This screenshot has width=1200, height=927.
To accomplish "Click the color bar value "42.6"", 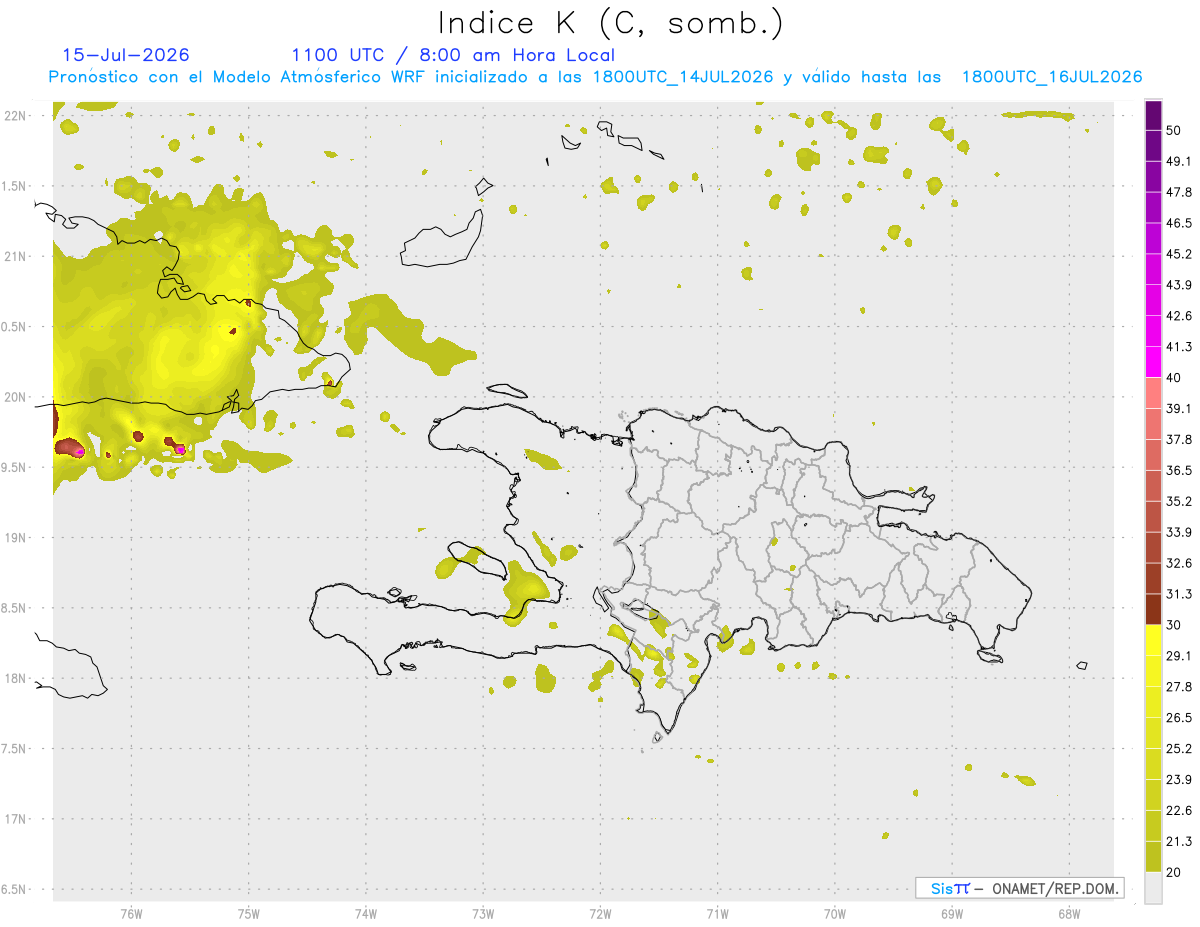I will pyautogui.click(x=1179, y=316).
